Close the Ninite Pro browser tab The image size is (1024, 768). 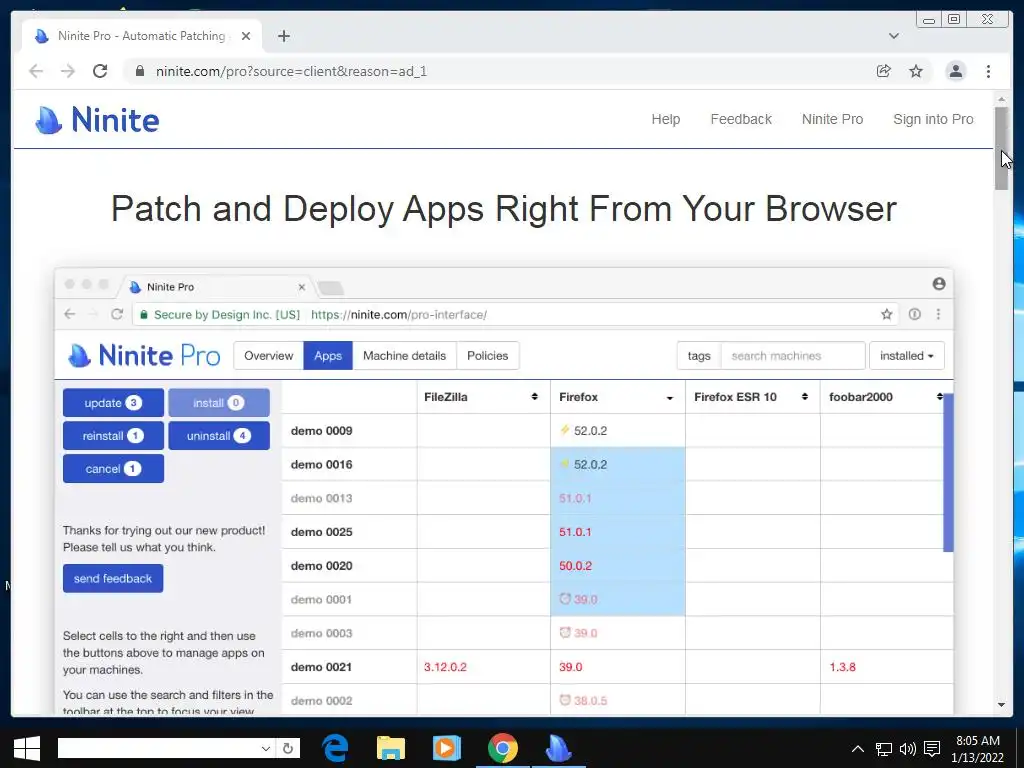point(246,36)
